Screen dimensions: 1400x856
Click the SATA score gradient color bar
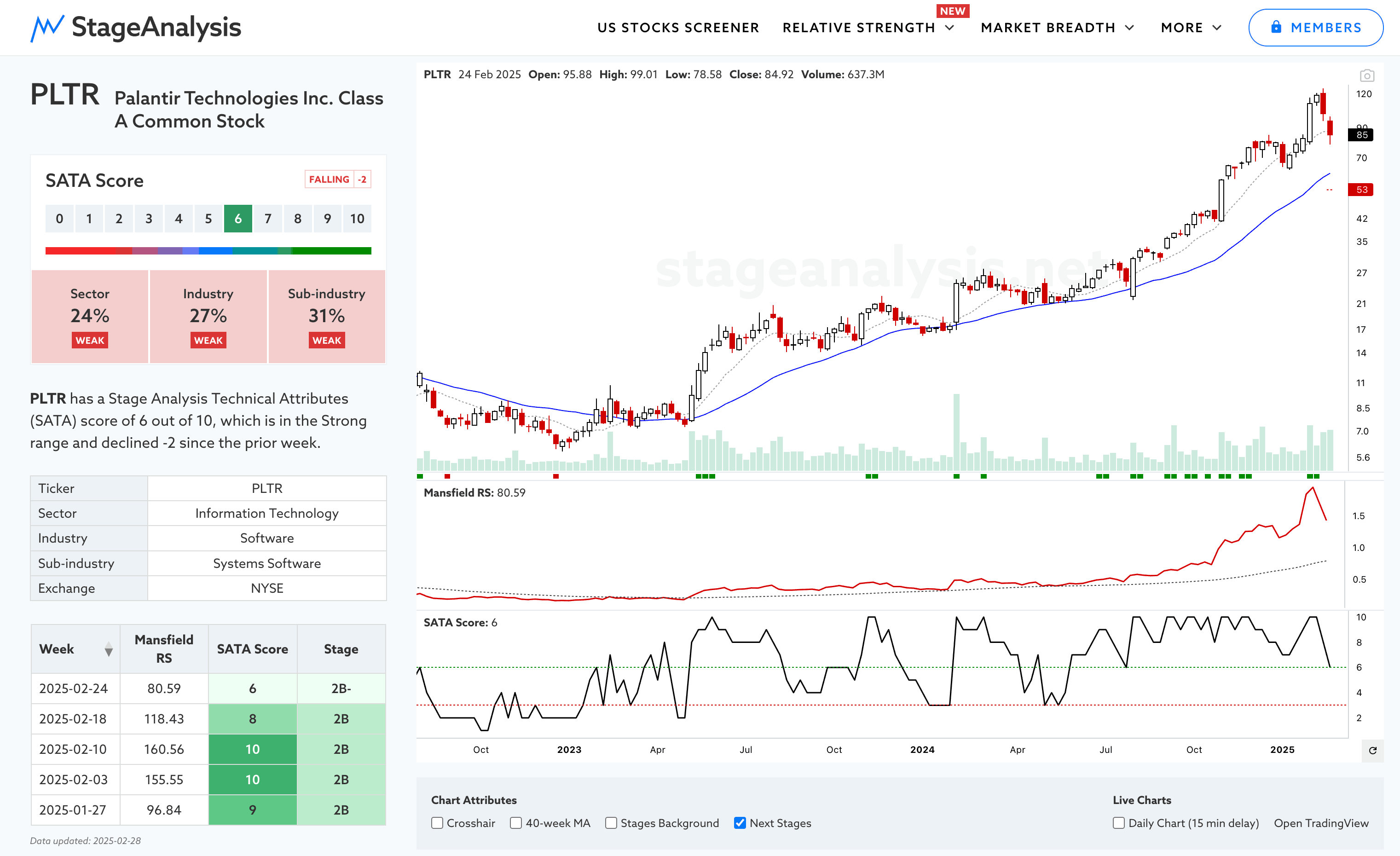[208, 250]
